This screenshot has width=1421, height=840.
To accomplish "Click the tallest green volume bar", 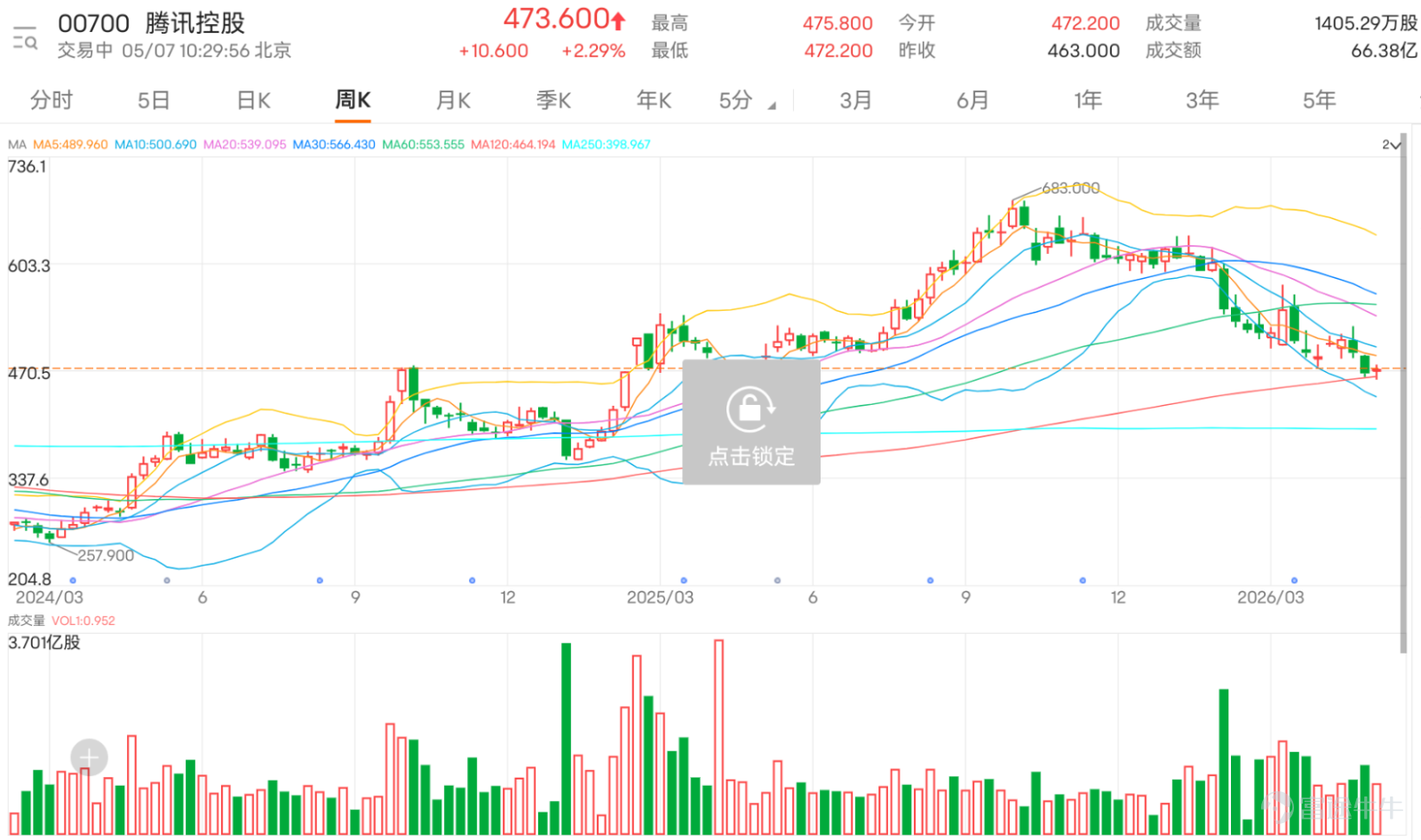I will coord(566,739).
